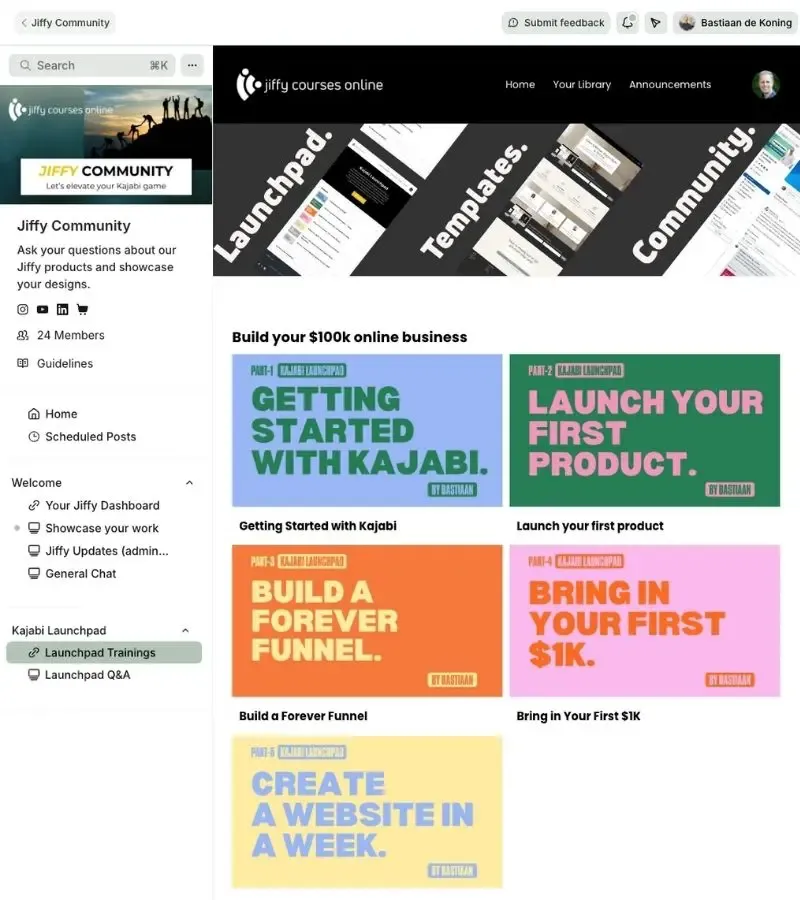Click the direct messages paper-plane icon

click(655, 23)
